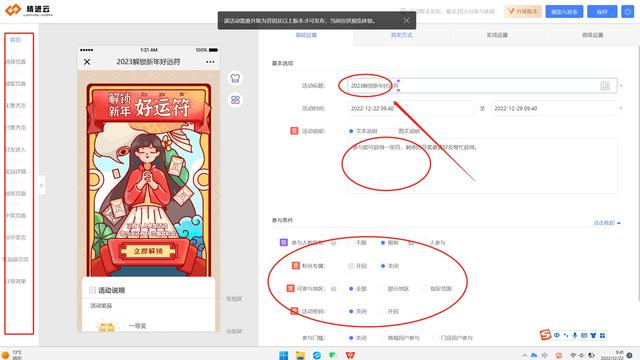Open the Windows Start menu
Screen dimensions: 640x360
coord(283,355)
